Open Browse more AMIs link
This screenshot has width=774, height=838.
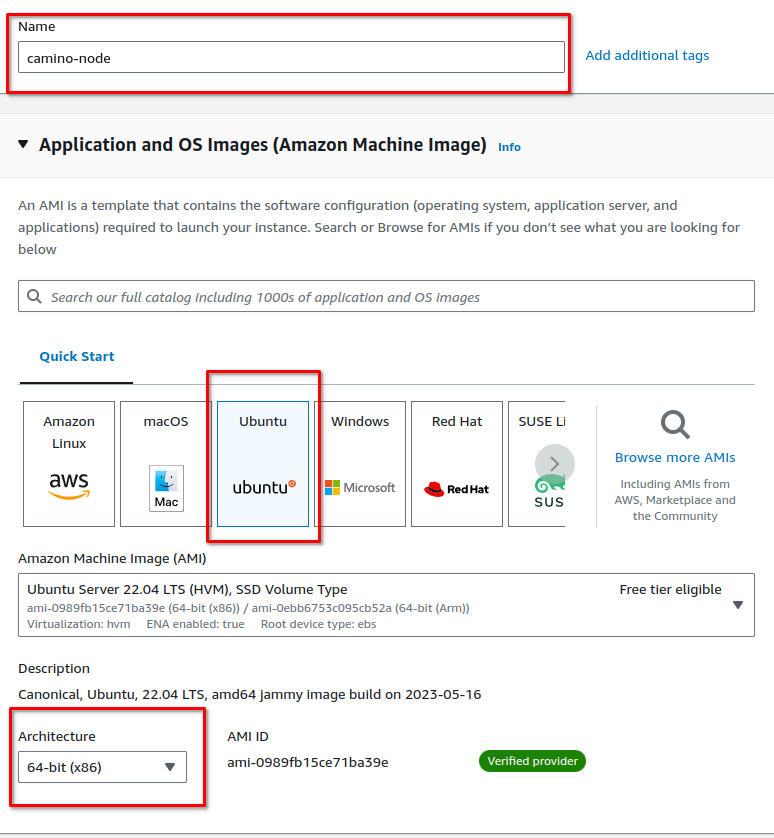(x=675, y=457)
